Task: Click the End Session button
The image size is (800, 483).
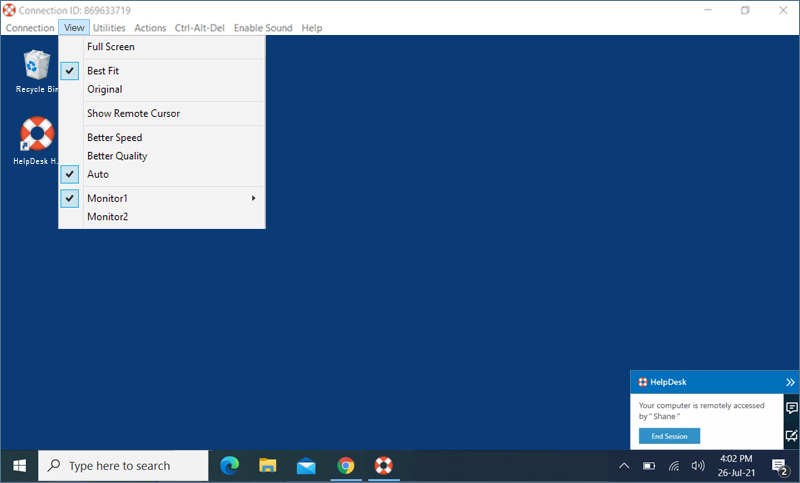Action: click(x=669, y=436)
